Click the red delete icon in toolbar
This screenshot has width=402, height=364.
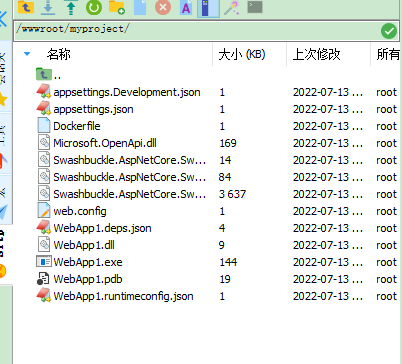(163, 7)
